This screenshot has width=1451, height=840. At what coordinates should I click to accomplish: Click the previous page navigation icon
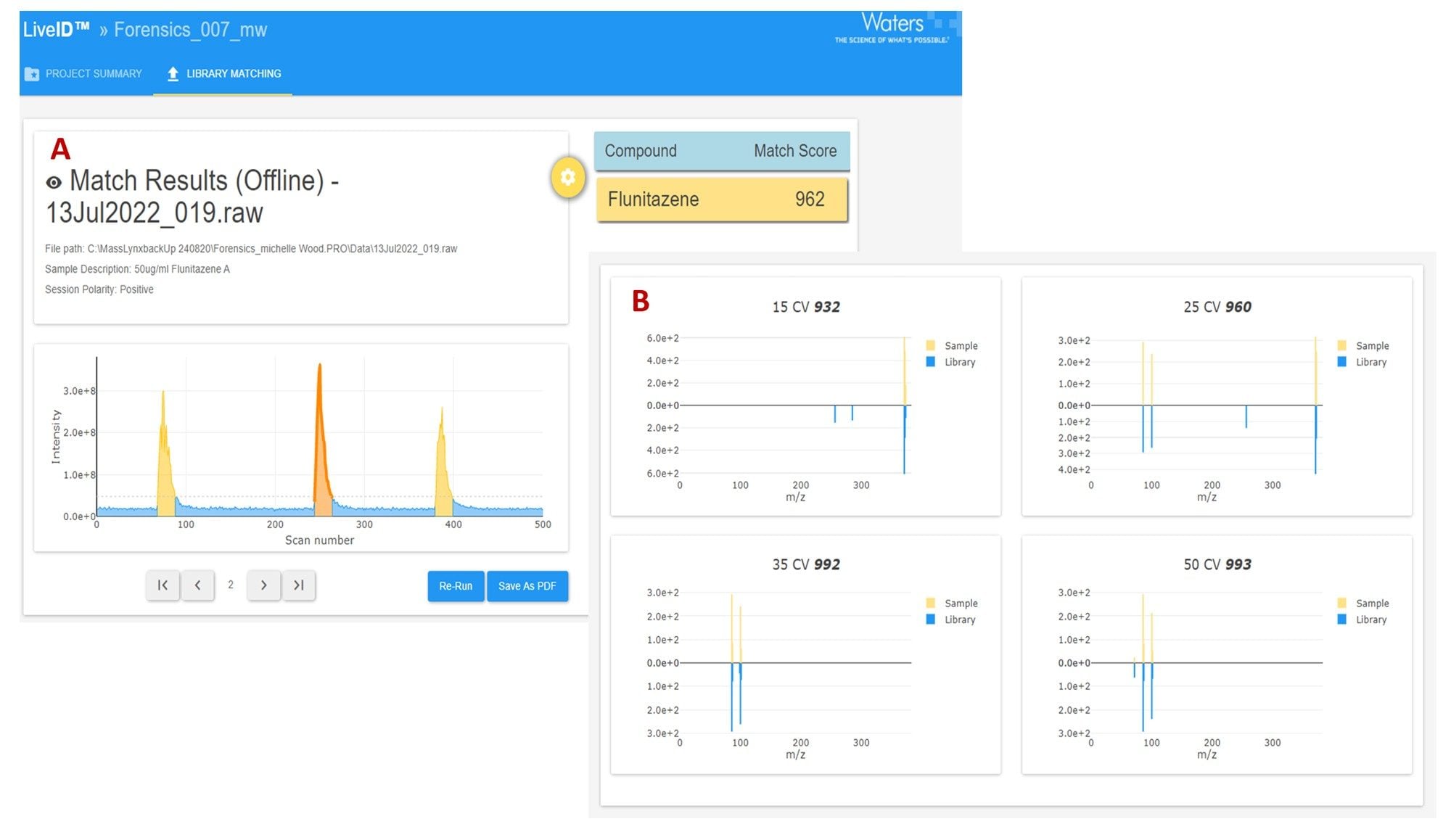tap(199, 585)
